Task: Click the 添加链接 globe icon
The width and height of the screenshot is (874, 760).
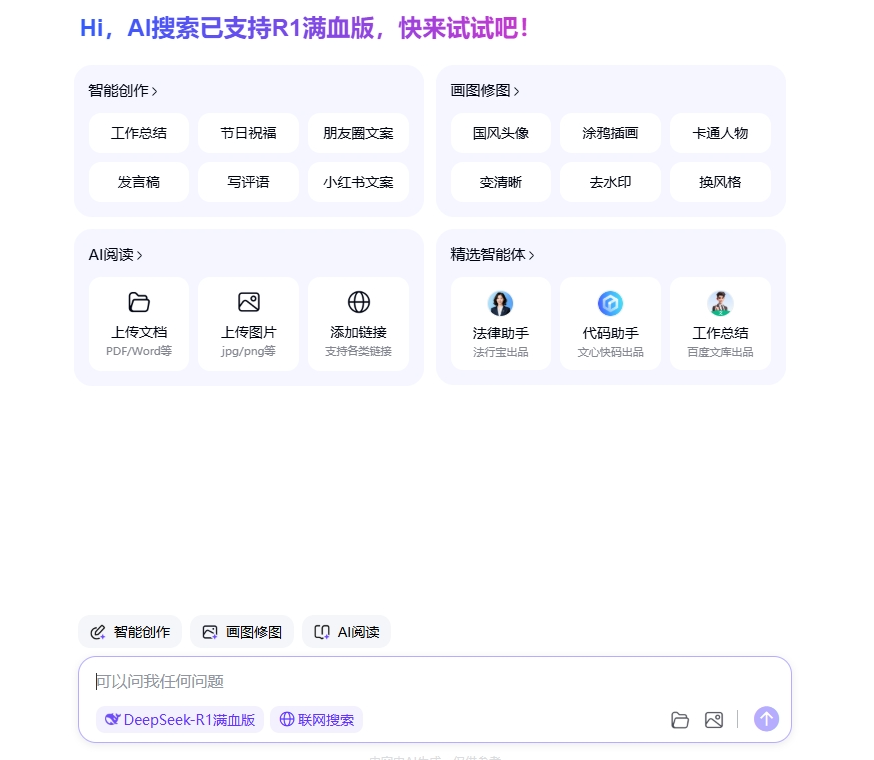Action: click(358, 303)
